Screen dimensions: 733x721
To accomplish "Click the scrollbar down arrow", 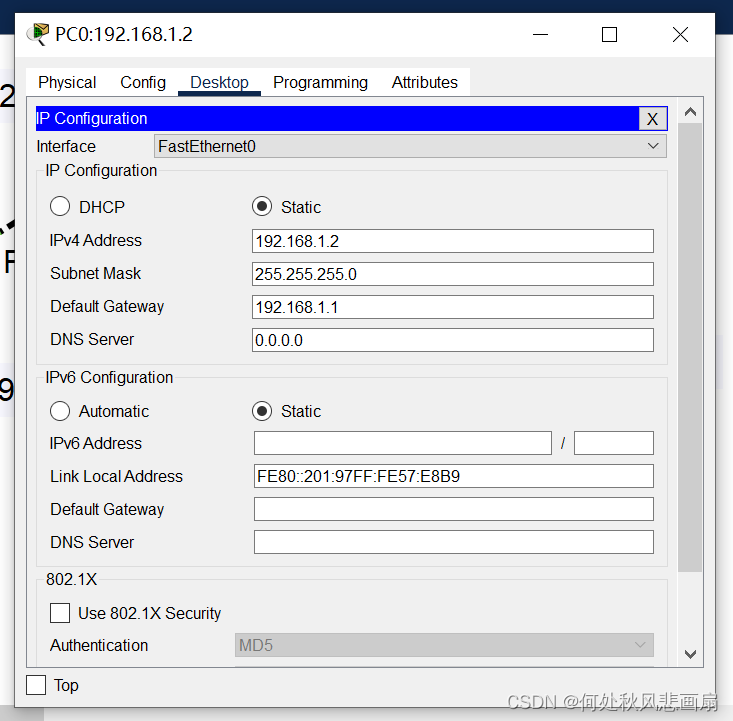I will coord(690,654).
